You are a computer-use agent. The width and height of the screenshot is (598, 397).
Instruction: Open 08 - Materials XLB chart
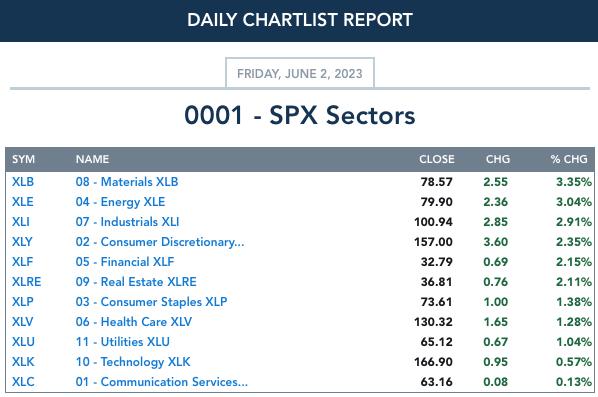point(127,182)
